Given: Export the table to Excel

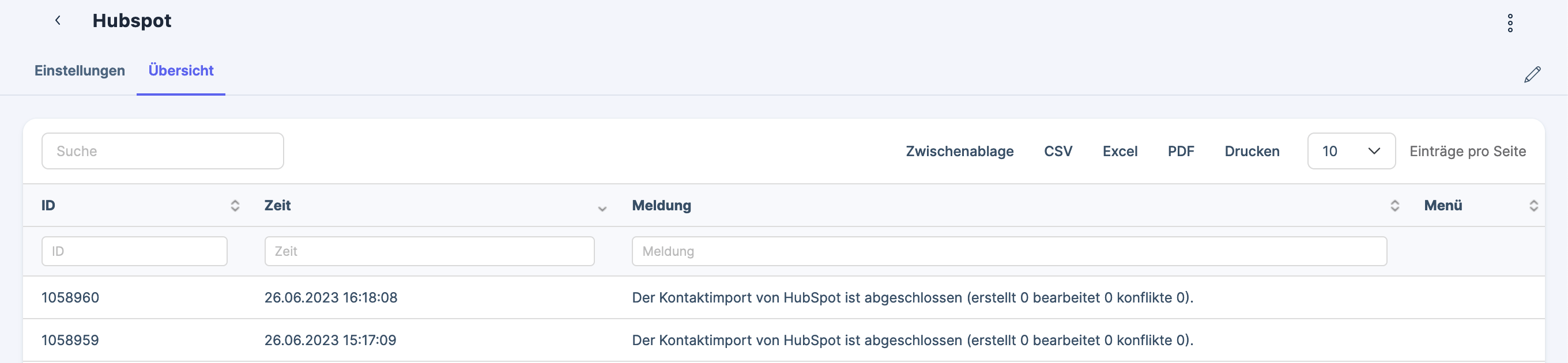Looking at the screenshot, I should pyautogui.click(x=1120, y=151).
